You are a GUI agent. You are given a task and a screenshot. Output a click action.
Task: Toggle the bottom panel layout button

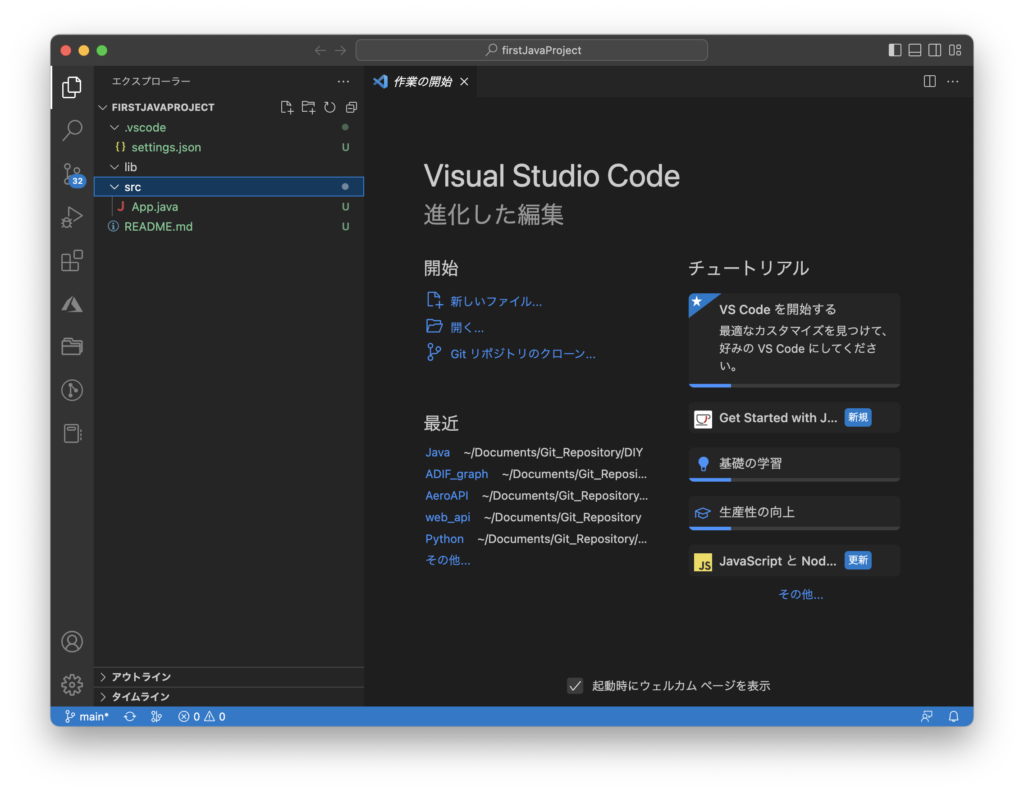[914, 50]
